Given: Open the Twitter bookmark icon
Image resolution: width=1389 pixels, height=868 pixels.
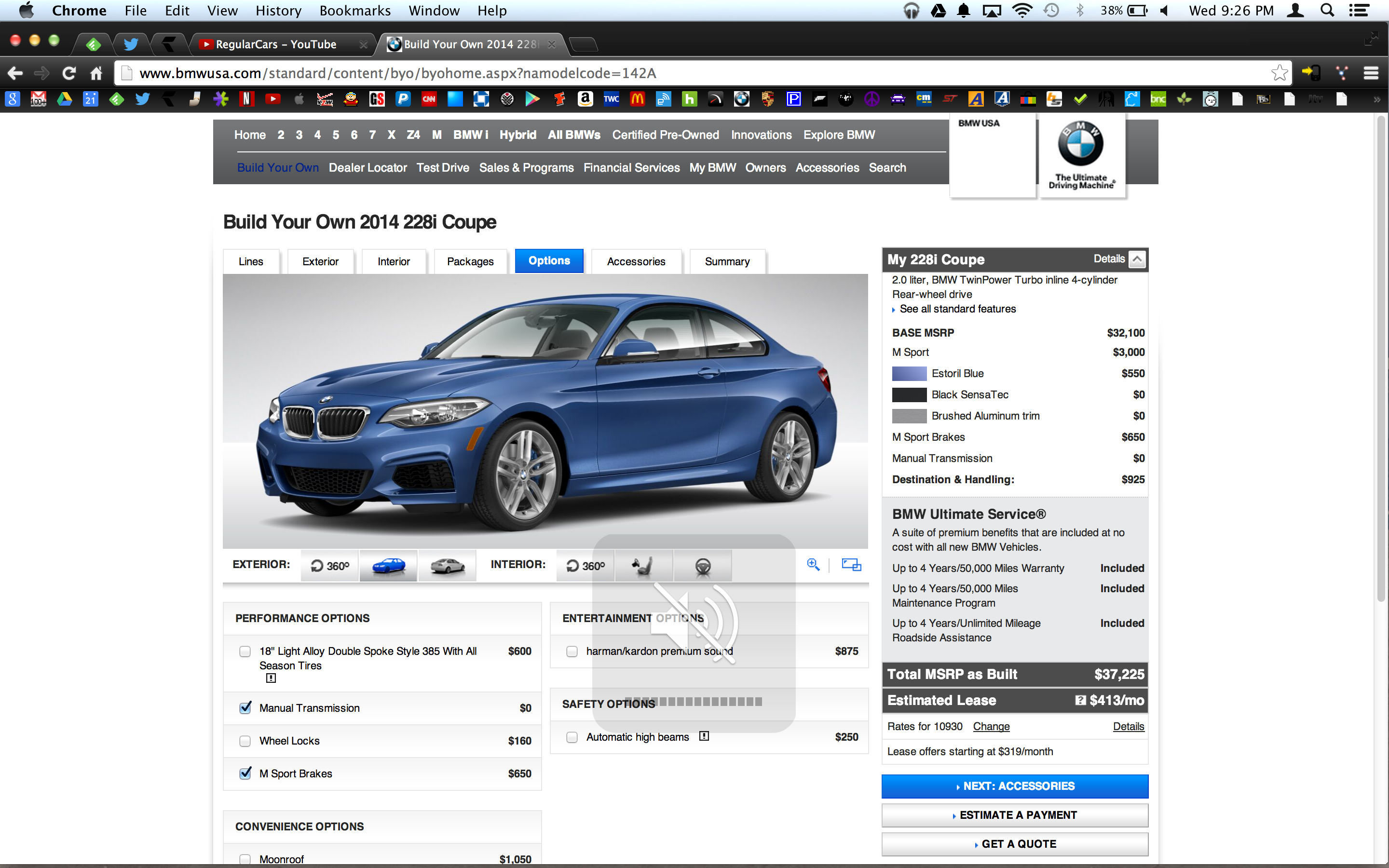Looking at the screenshot, I should click(x=143, y=99).
